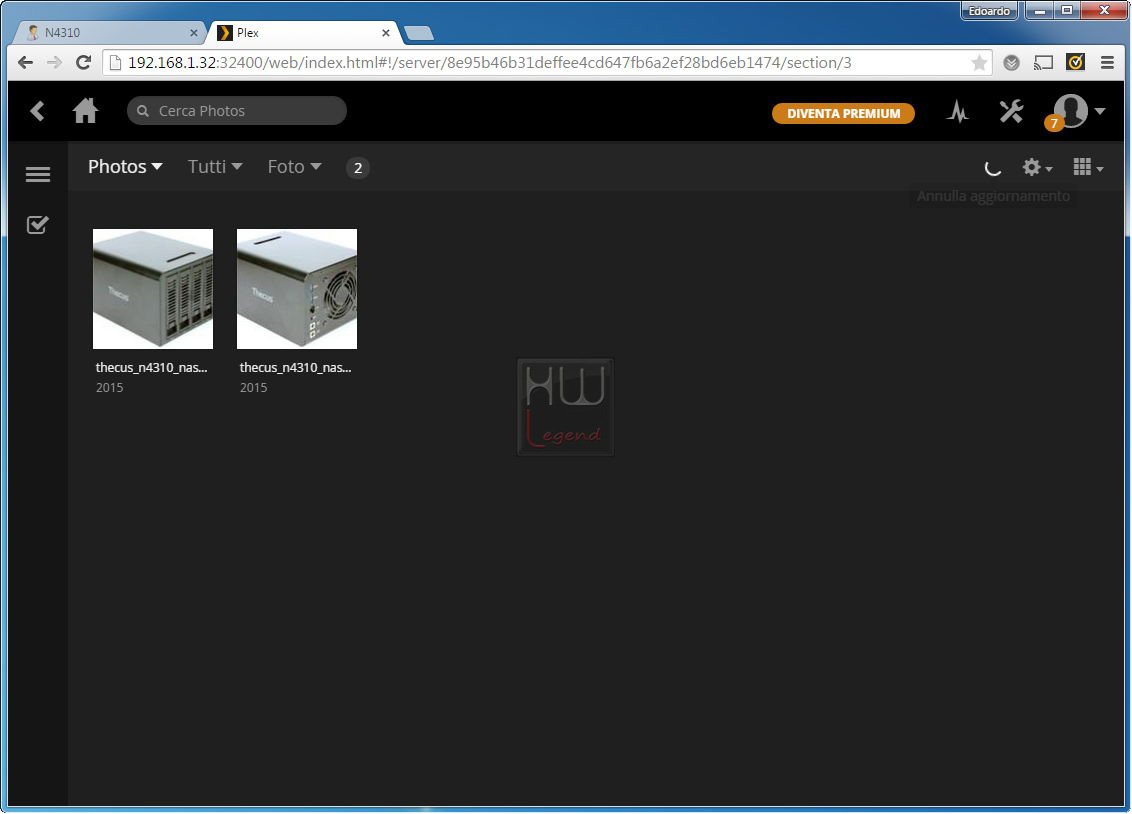Open the Tutti filter dropdown
Image resolution: width=1132 pixels, height=814 pixels.
coord(214,167)
